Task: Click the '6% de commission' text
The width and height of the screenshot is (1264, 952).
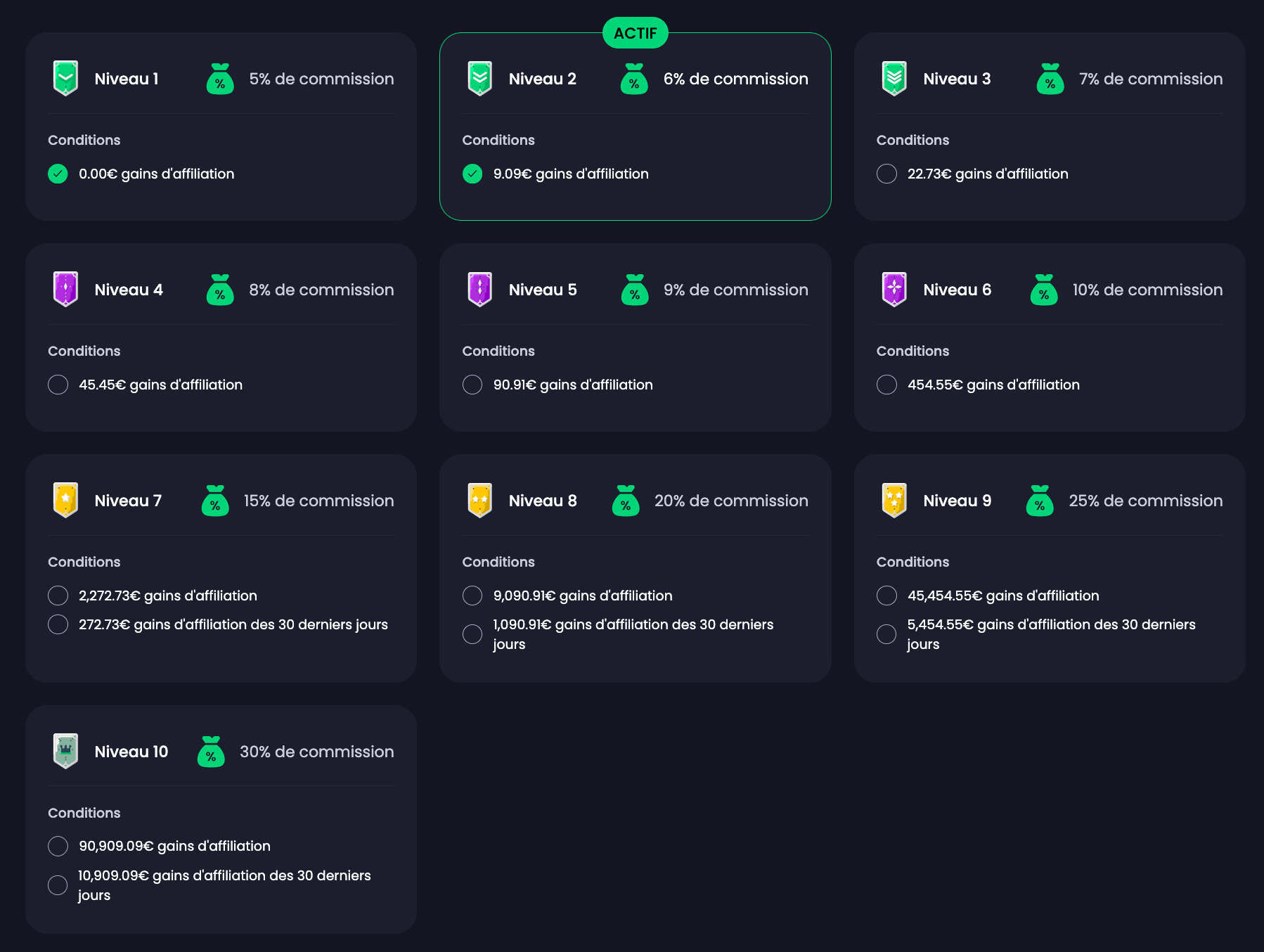Action: coord(736,79)
